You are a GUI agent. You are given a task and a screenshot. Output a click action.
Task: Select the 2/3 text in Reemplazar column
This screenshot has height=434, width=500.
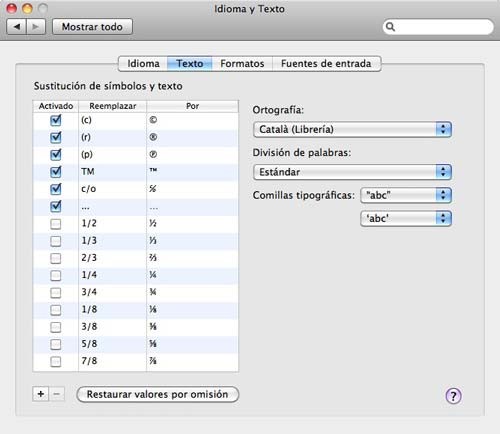(89, 258)
